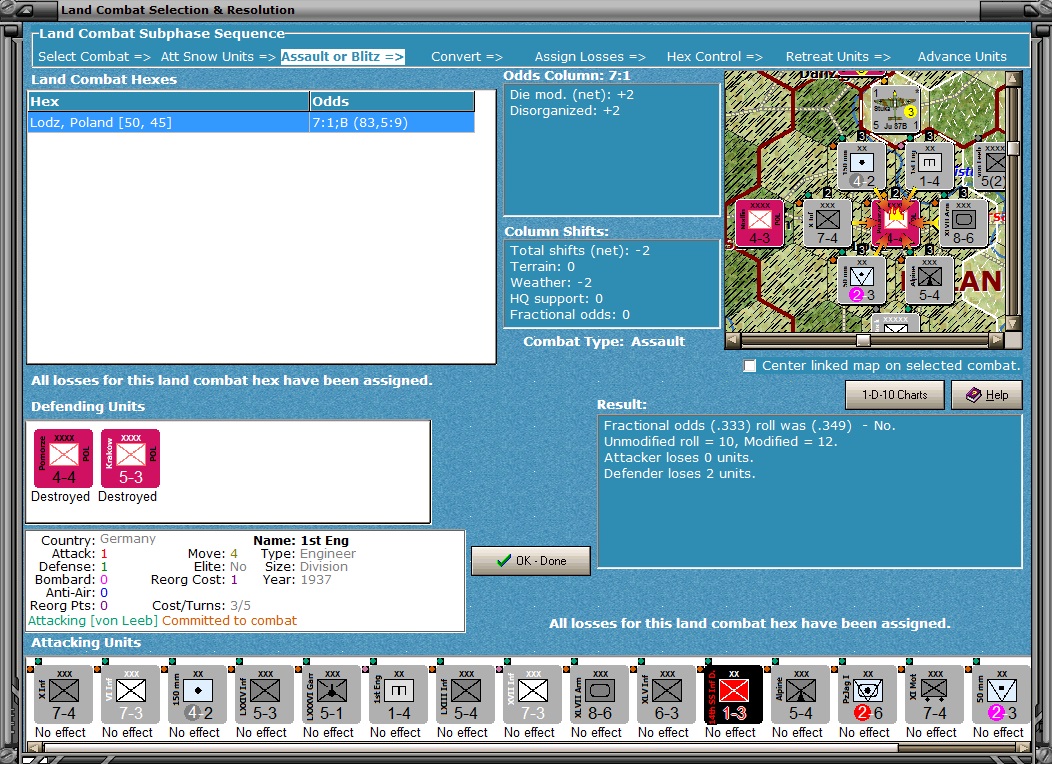Select the X Inf 7-4 attacking unit
The width and height of the screenshot is (1052, 764).
pos(64,695)
